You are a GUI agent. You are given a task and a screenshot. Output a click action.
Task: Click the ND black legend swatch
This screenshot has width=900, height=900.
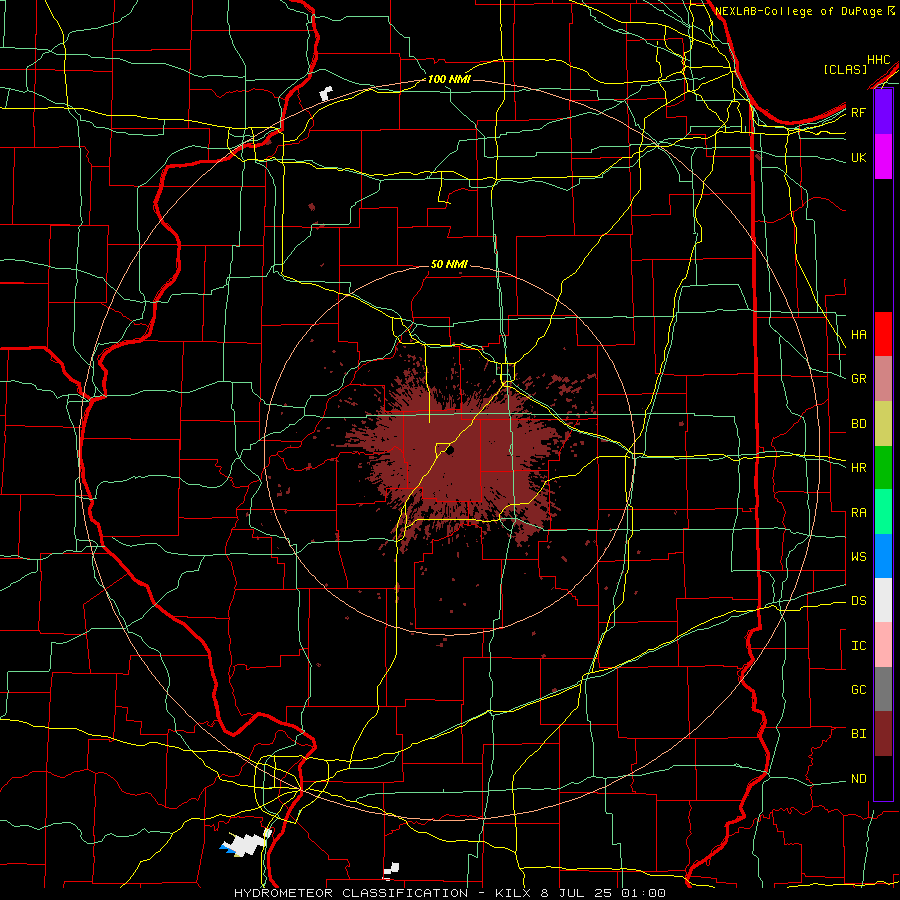pyautogui.click(x=883, y=778)
